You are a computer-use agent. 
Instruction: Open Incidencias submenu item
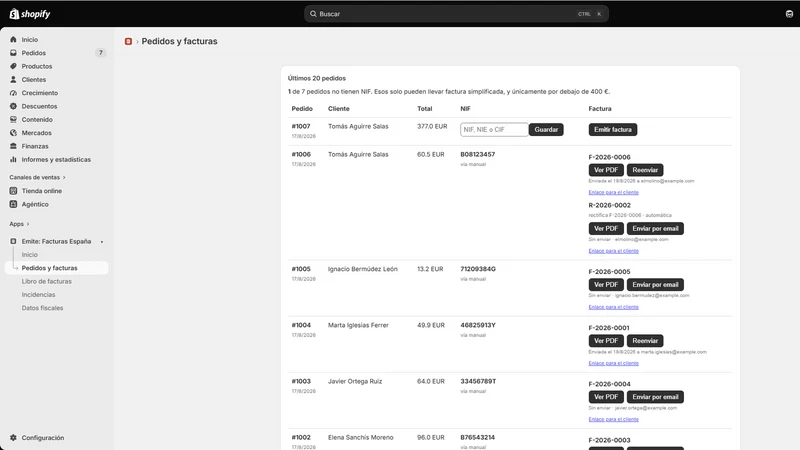pos(38,294)
